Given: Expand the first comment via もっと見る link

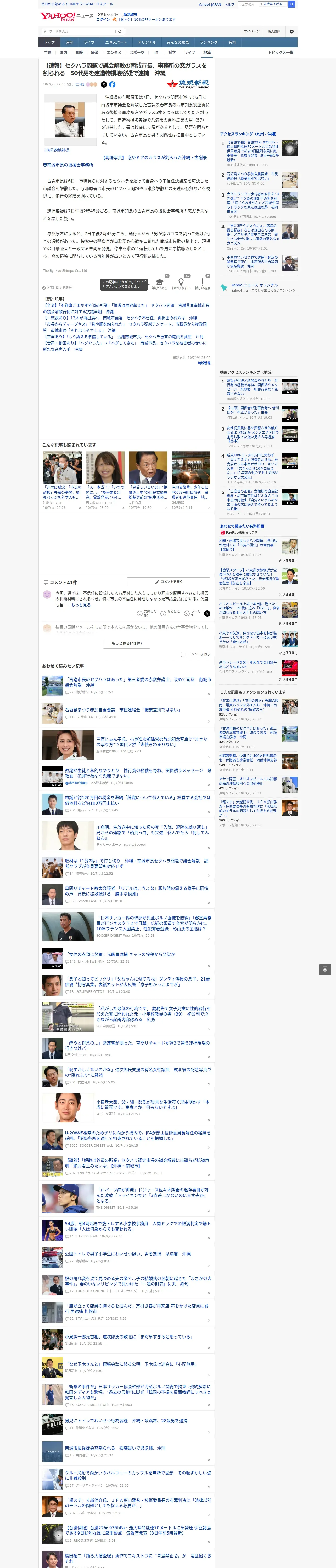Looking at the screenshot, I should pyautogui.click(x=81, y=605).
